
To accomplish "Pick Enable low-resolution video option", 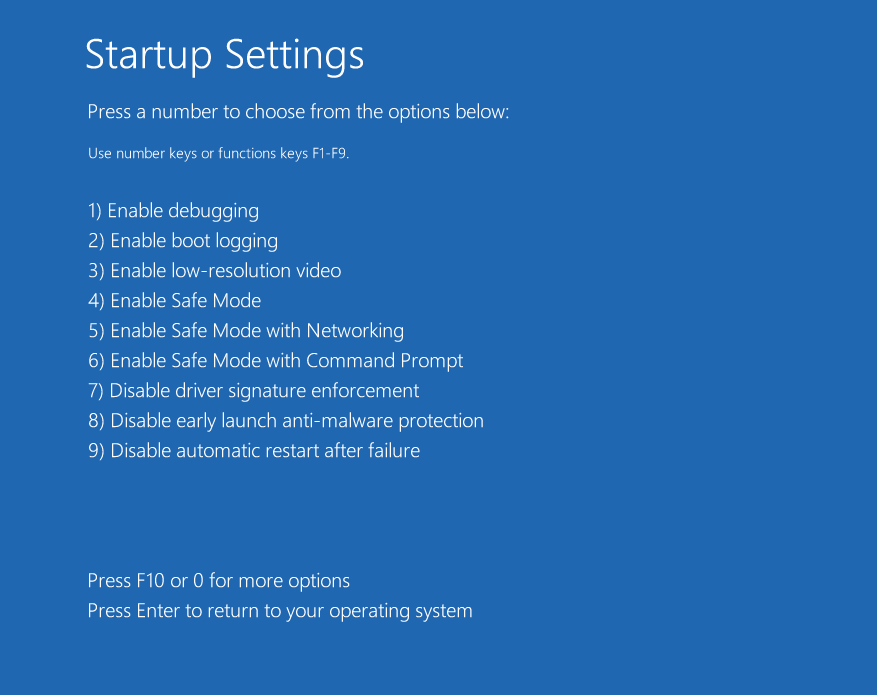I will click(214, 271).
